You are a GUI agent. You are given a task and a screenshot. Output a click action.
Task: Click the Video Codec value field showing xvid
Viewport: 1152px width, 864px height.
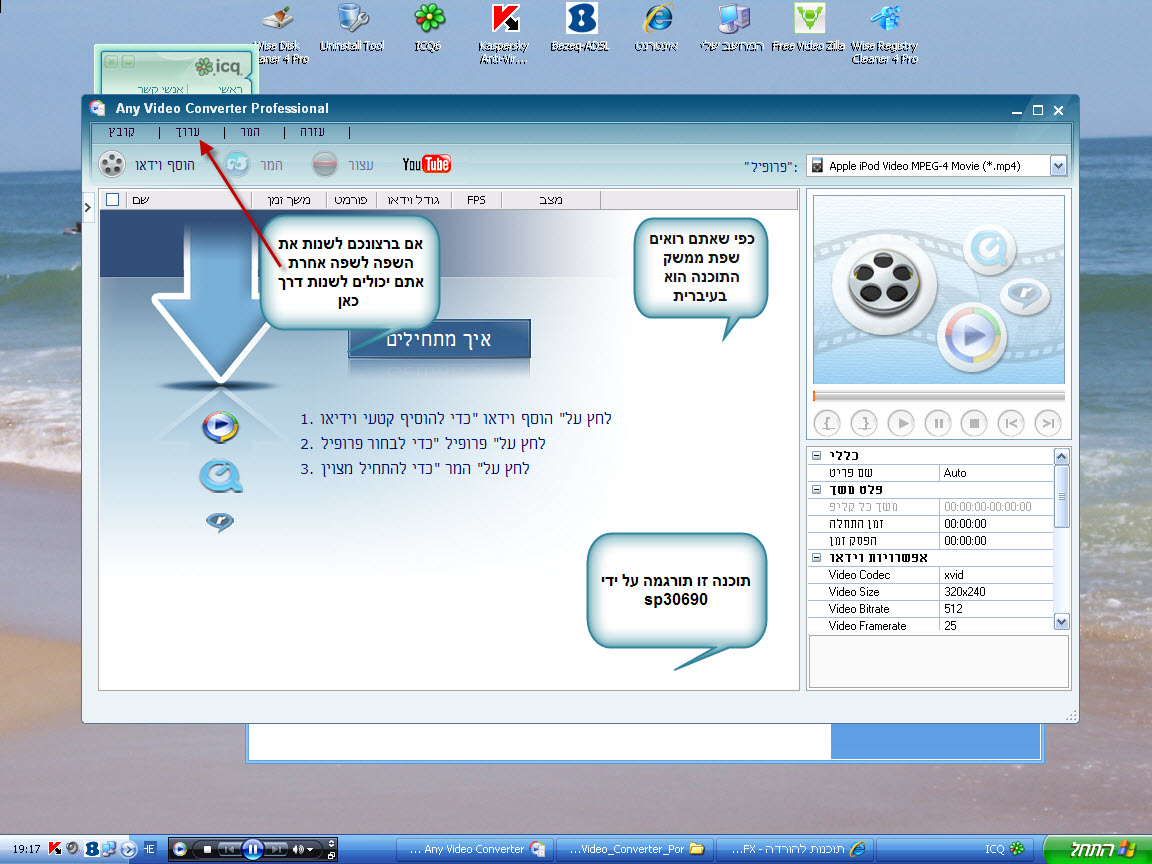point(995,575)
